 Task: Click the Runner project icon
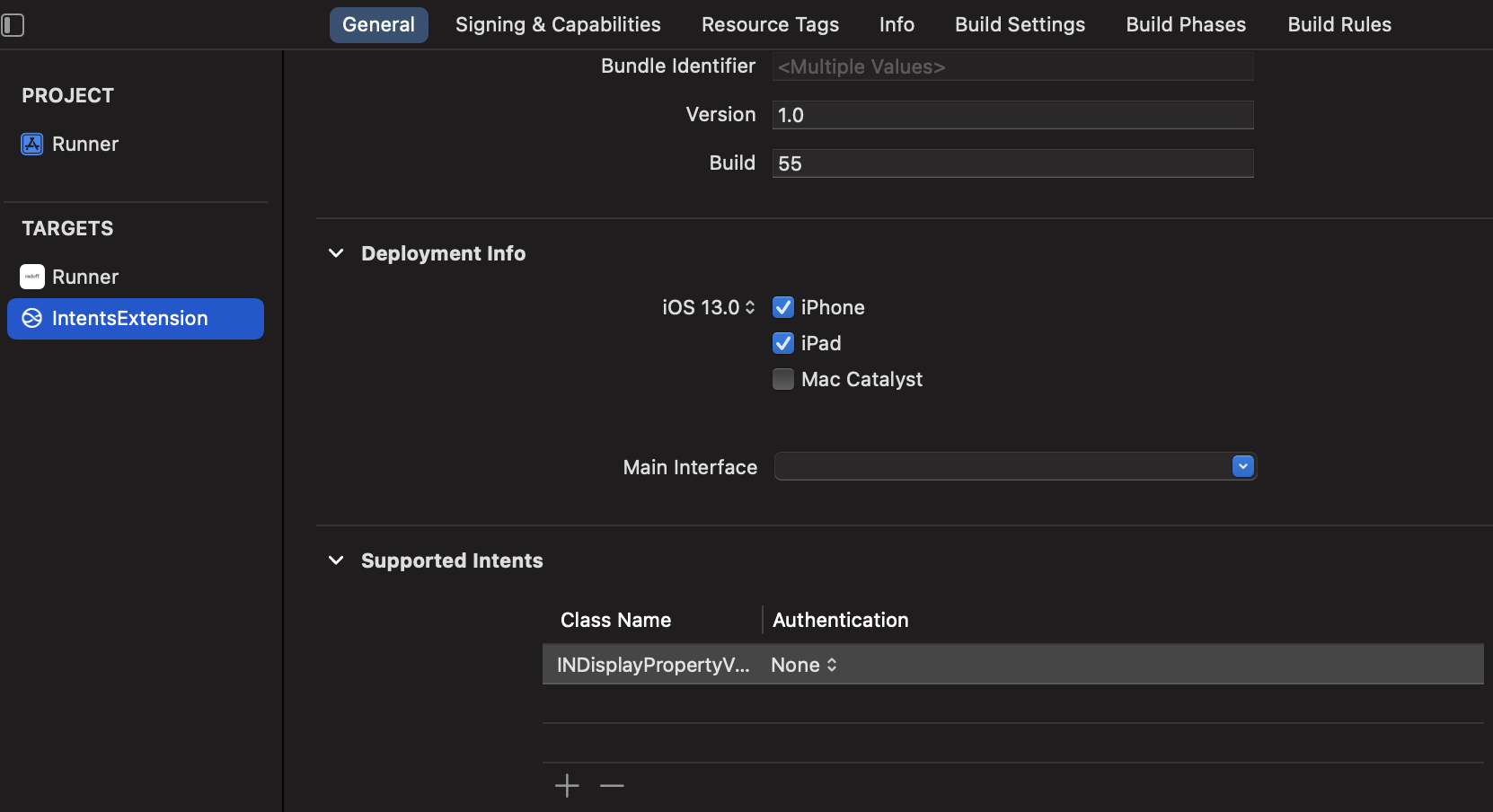(32, 144)
